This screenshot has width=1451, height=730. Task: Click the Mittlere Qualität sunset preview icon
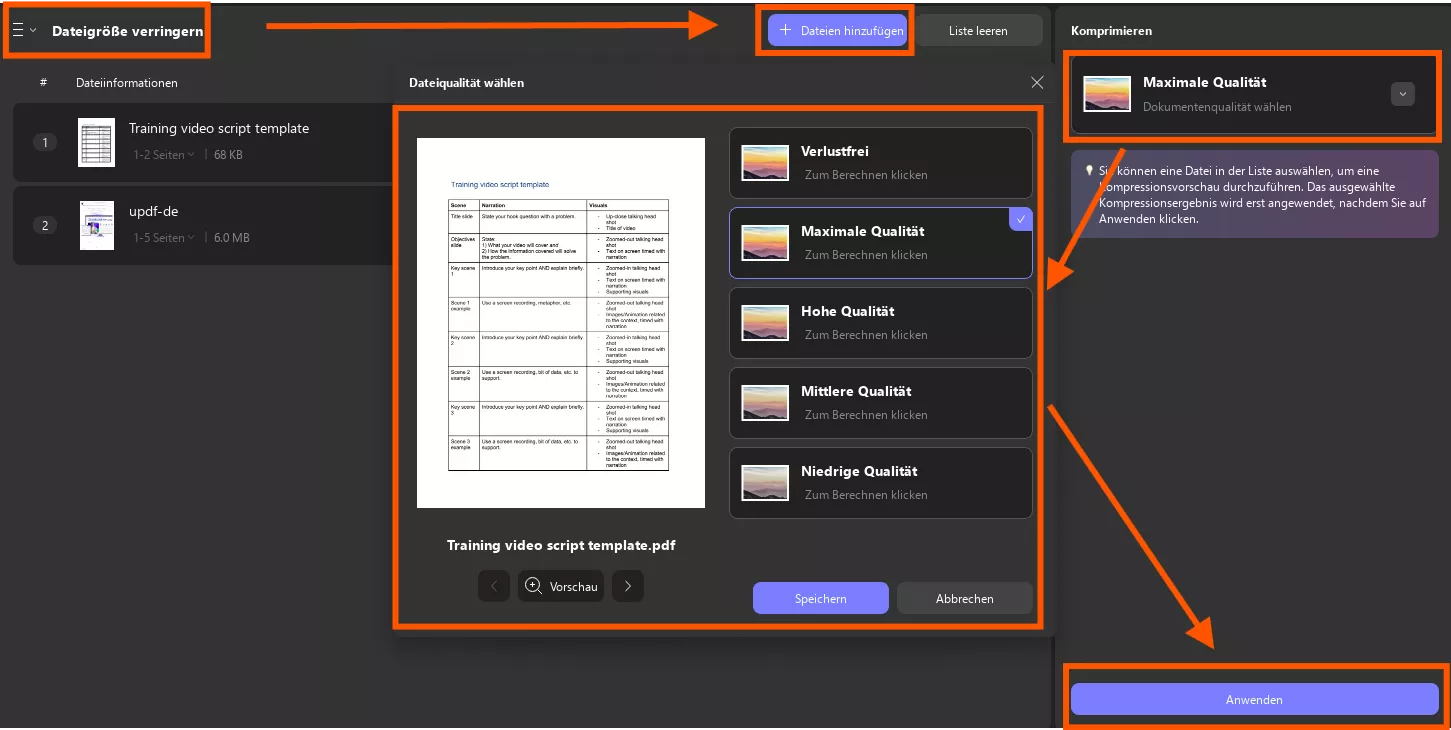click(x=765, y=403)
